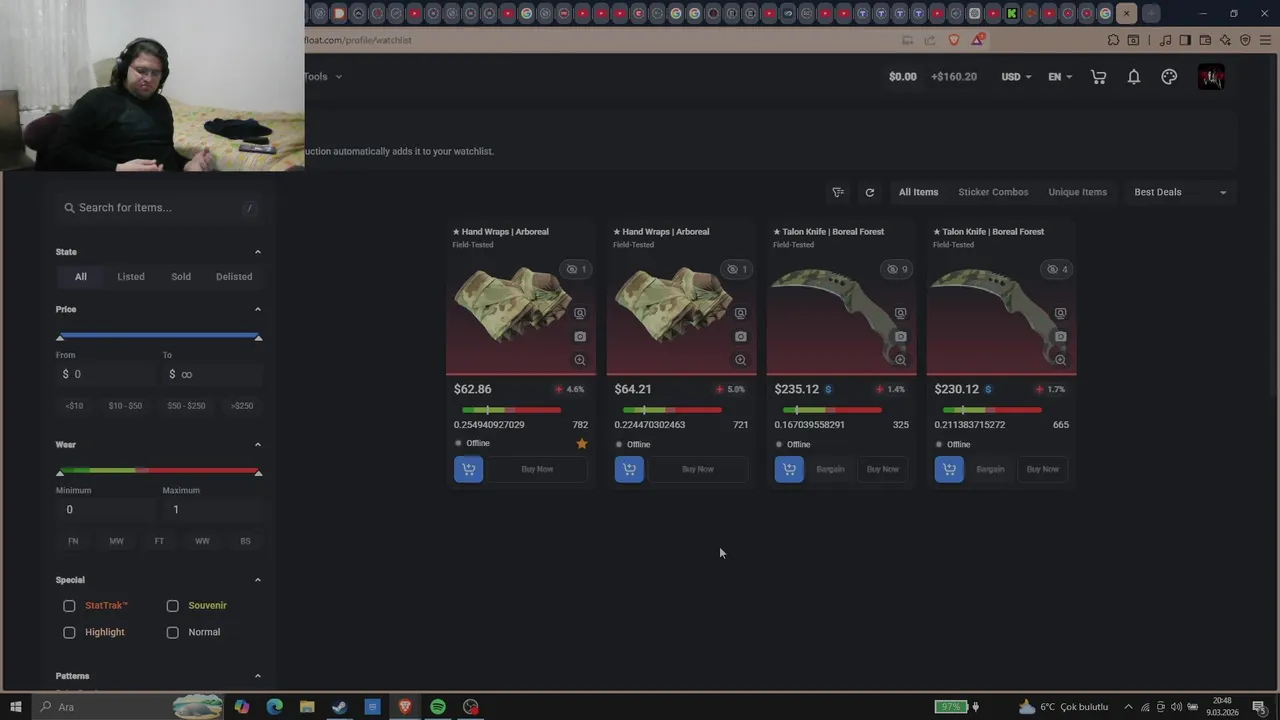The image size is (1280, 720).
Task: Enable the Highlight checkbox
Action: (x=69, y=632)
